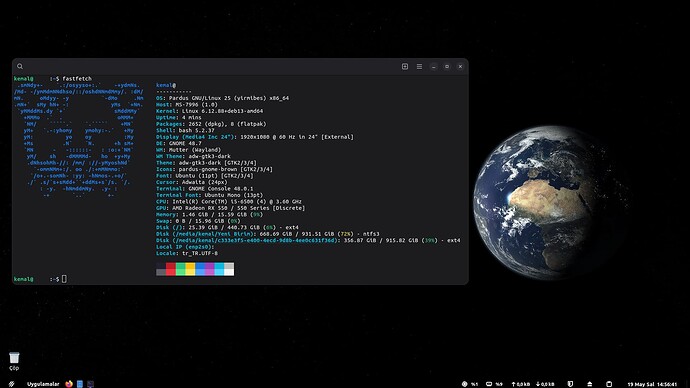Click the yellow color block in fastfetch output
The height and width of the screenshot is (388, 690).
click(x=190, y=269)
